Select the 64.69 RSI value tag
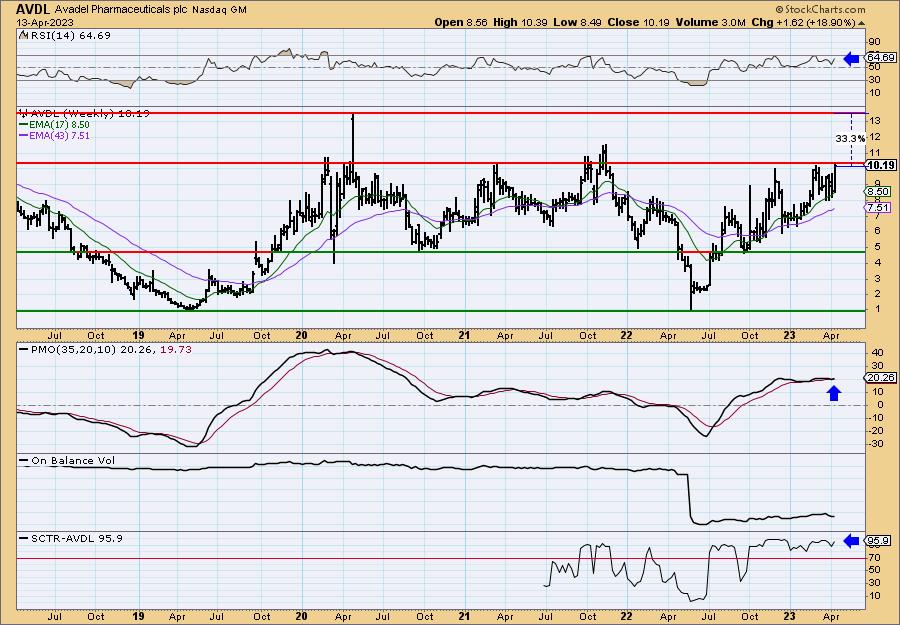The image size is (900, 625). [880, 58]
